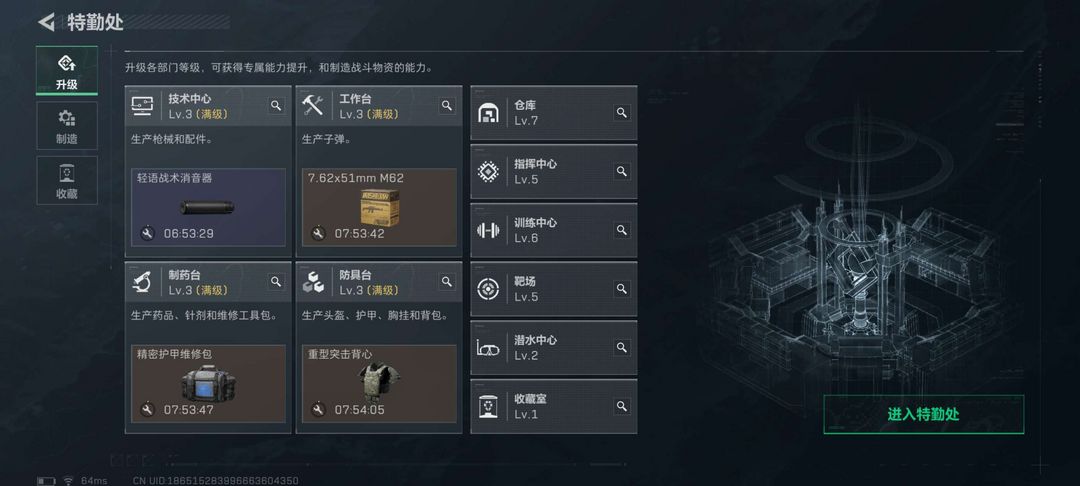Image resolution: width=1080 pixels, height=486 pixels.
Task: Click the magnifier icon for 指挥中心
Action: pyautogui.click(x=622, y=171)
